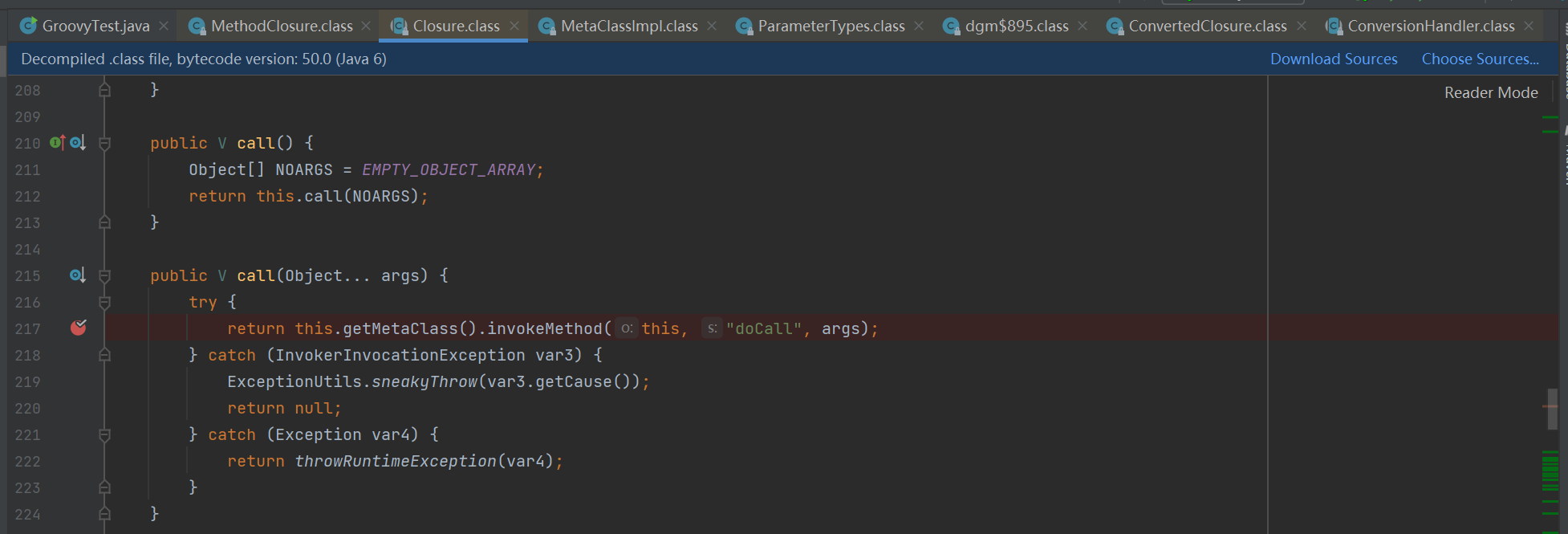Close the GroovyTest.java tab
Image resolution: width=1568 pixels, height=534 pixels.
pos(164,26)
